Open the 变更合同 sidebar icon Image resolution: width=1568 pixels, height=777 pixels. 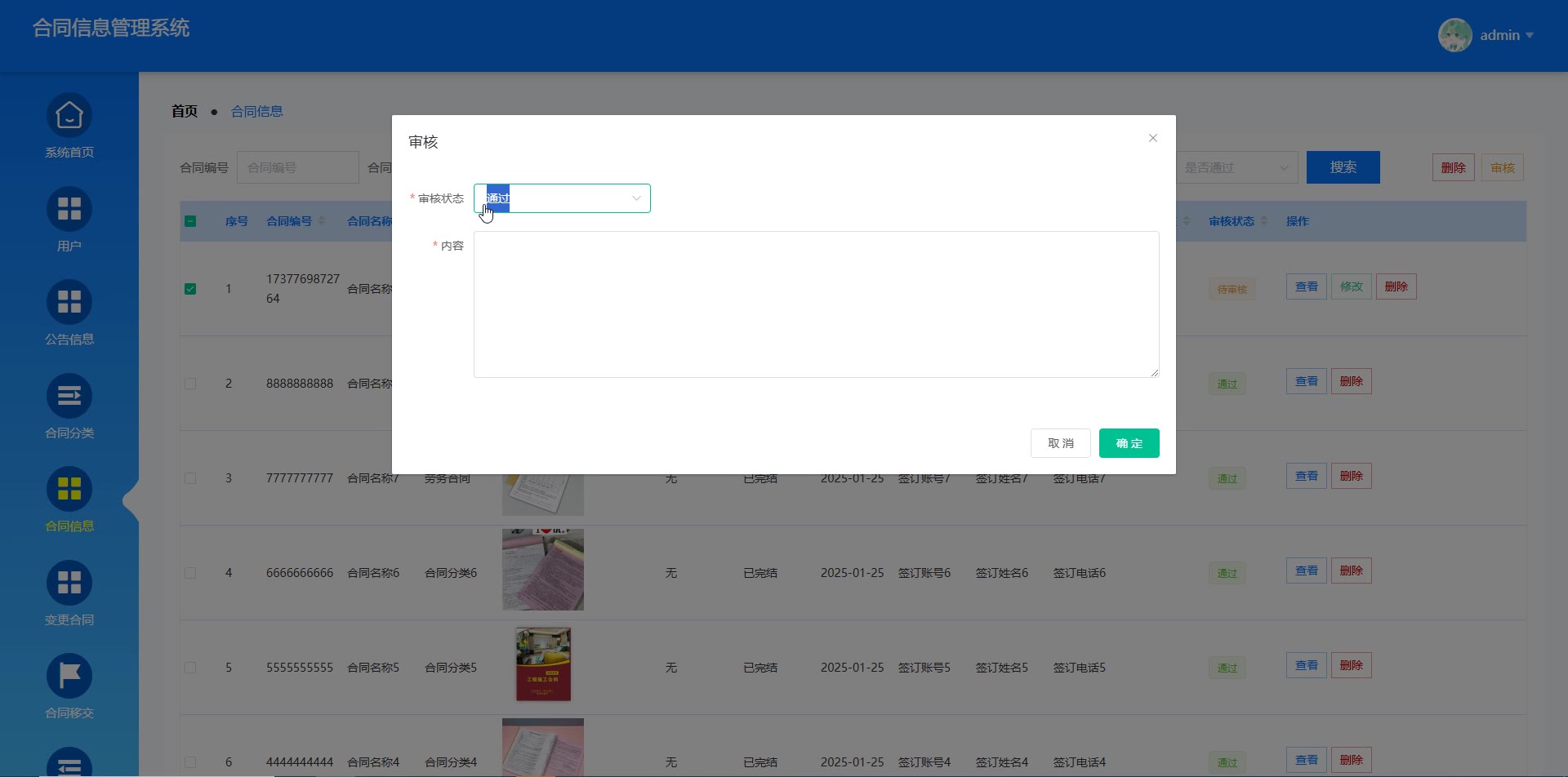69,584
